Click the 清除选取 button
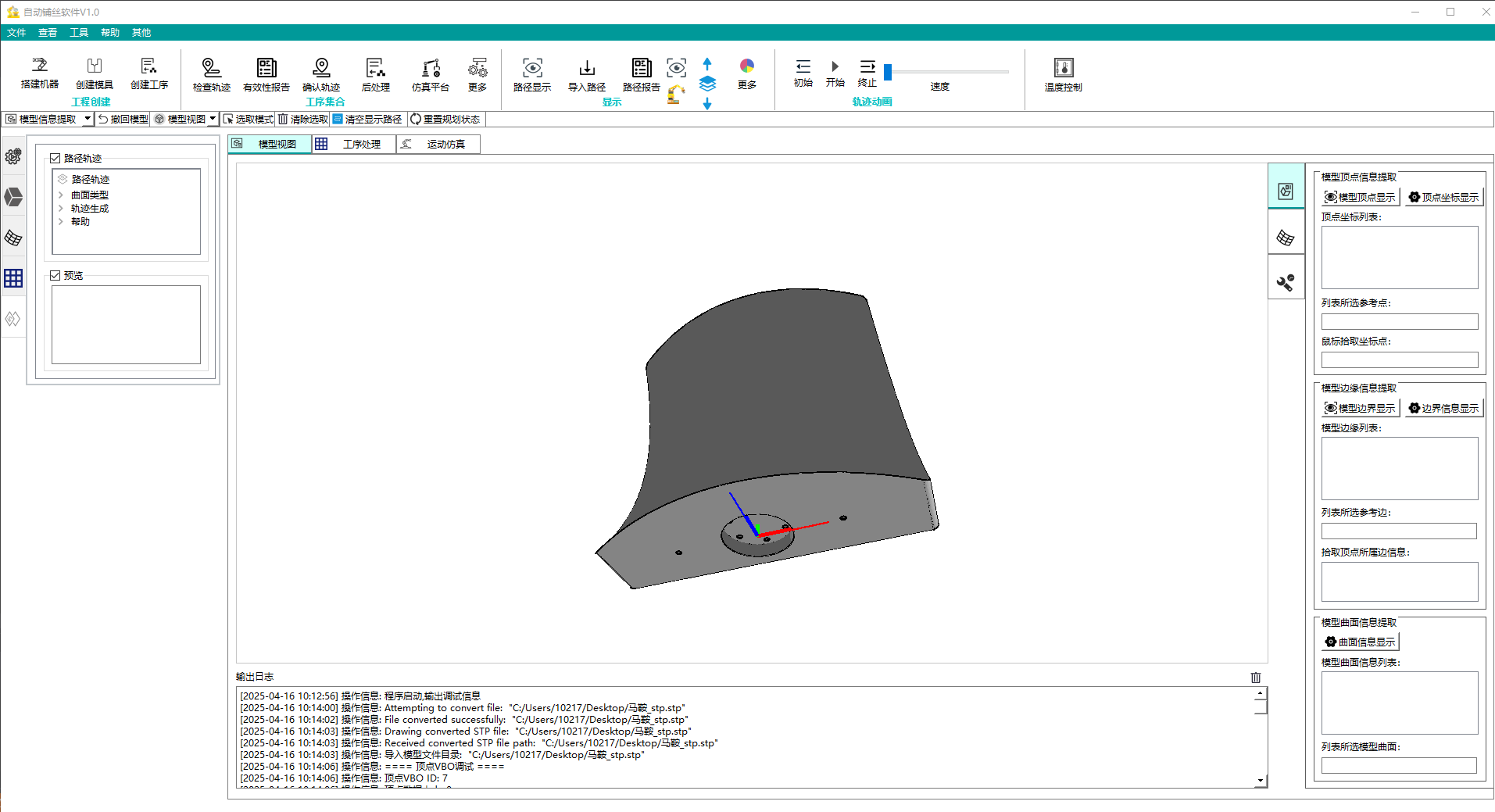The image size is (1495, 812). 303,119
